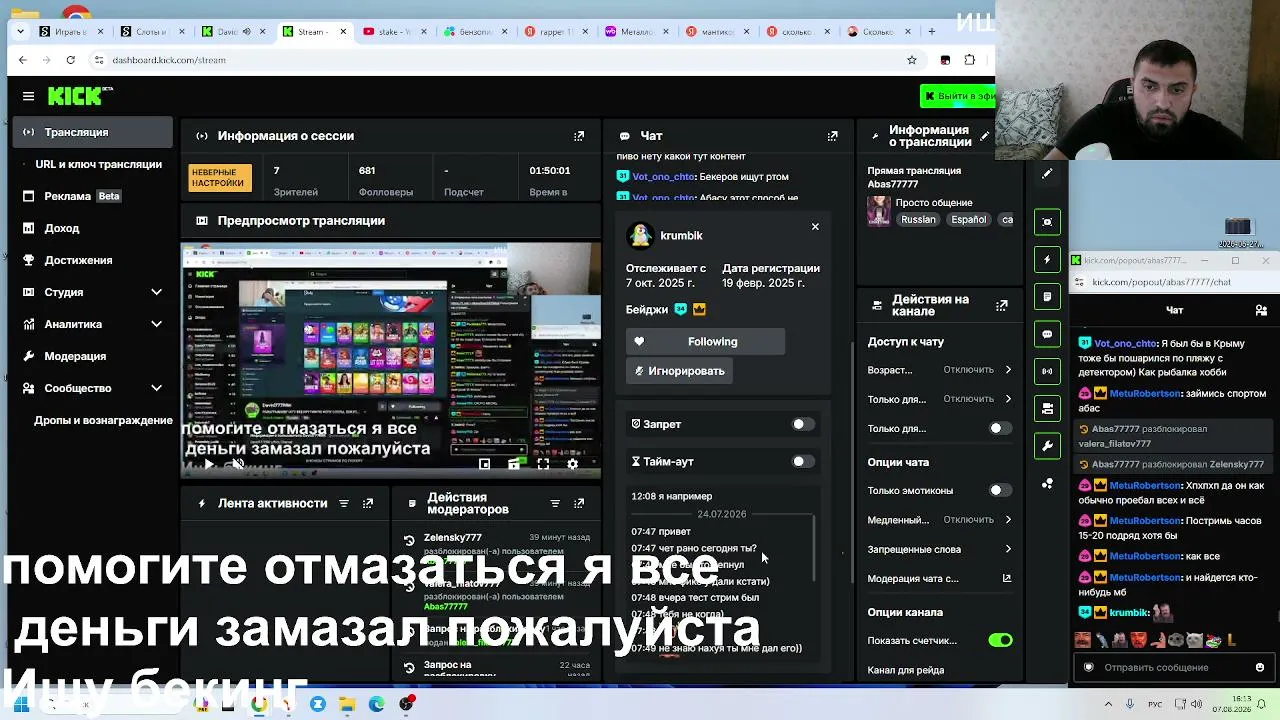Open the Kick hamburger menu
This screenshot has height=720, width=1280.
28,96
